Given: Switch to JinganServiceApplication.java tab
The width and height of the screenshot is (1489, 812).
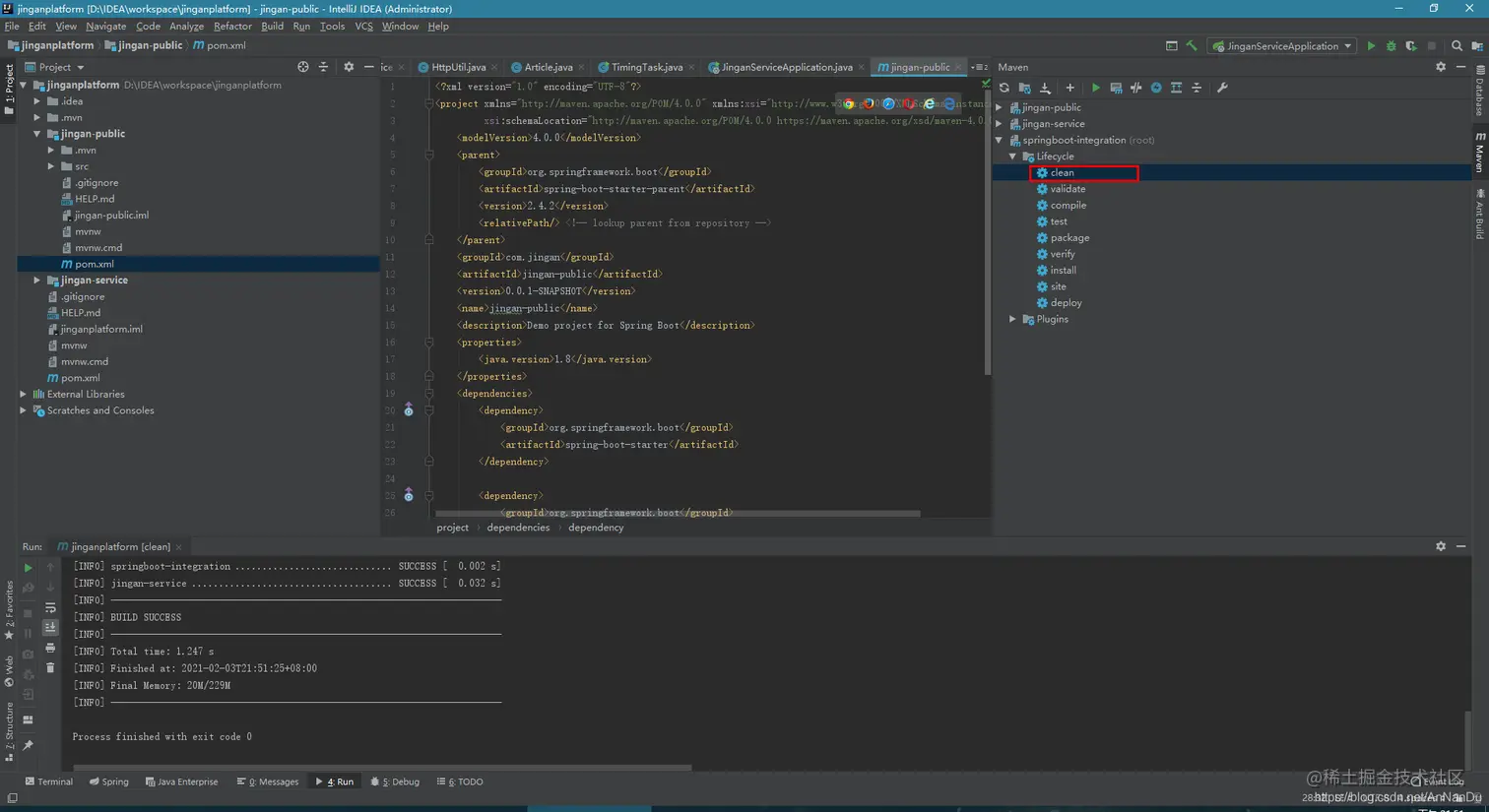Looking at the screenshot, I should click(786, 67).
